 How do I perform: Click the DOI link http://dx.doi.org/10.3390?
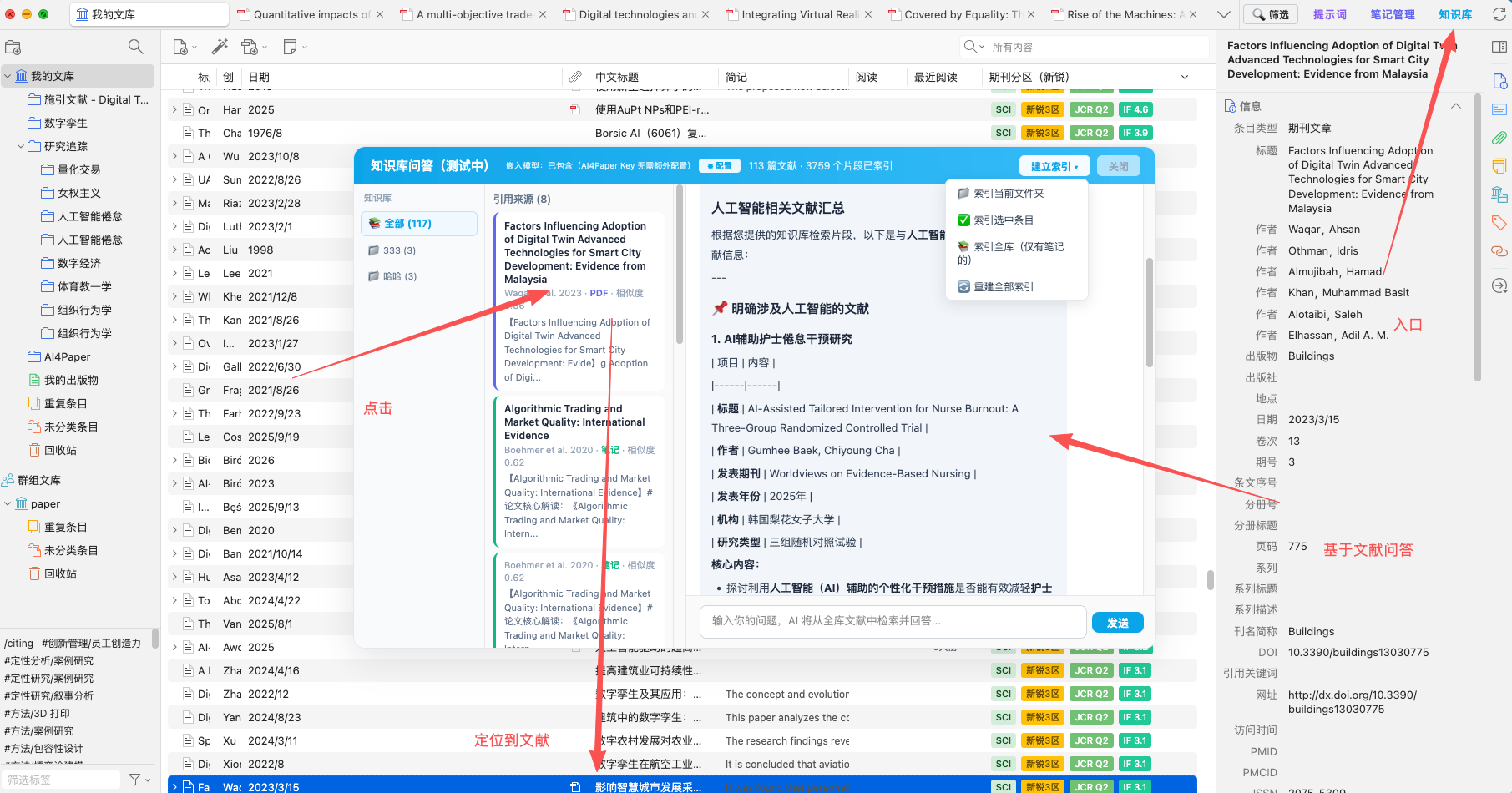[1352, 702]
